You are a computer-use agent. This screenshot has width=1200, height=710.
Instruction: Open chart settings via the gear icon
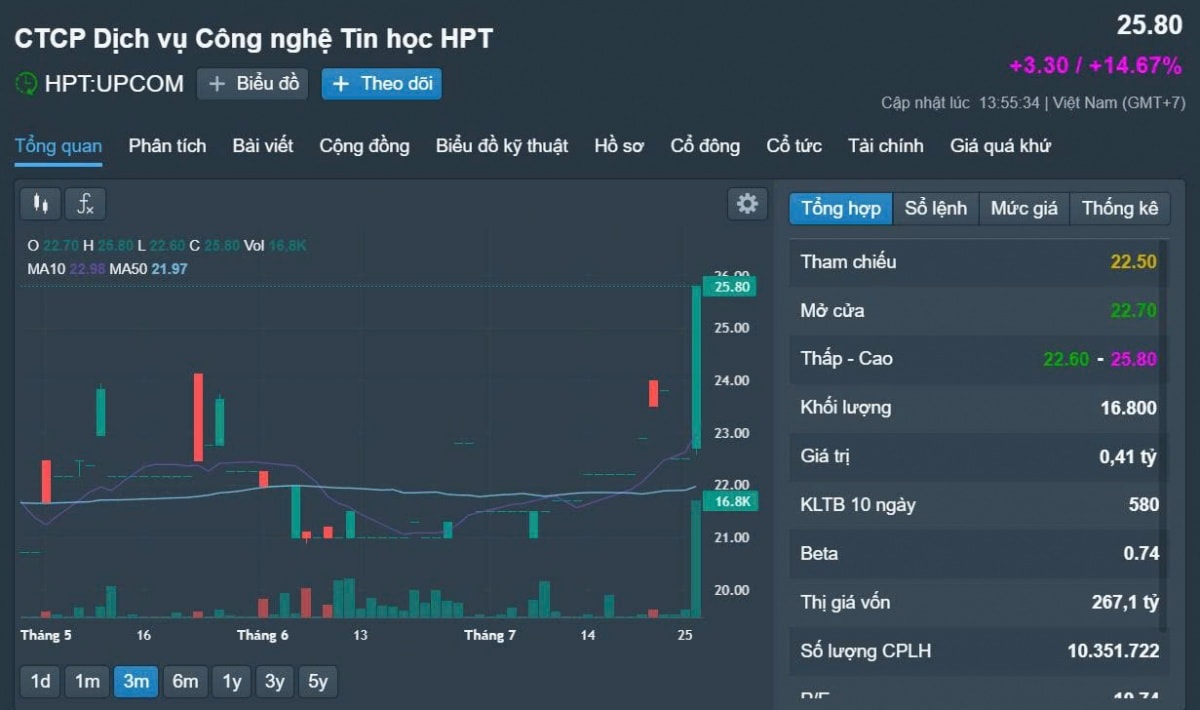pyautogui.click(x=745, y=203)
